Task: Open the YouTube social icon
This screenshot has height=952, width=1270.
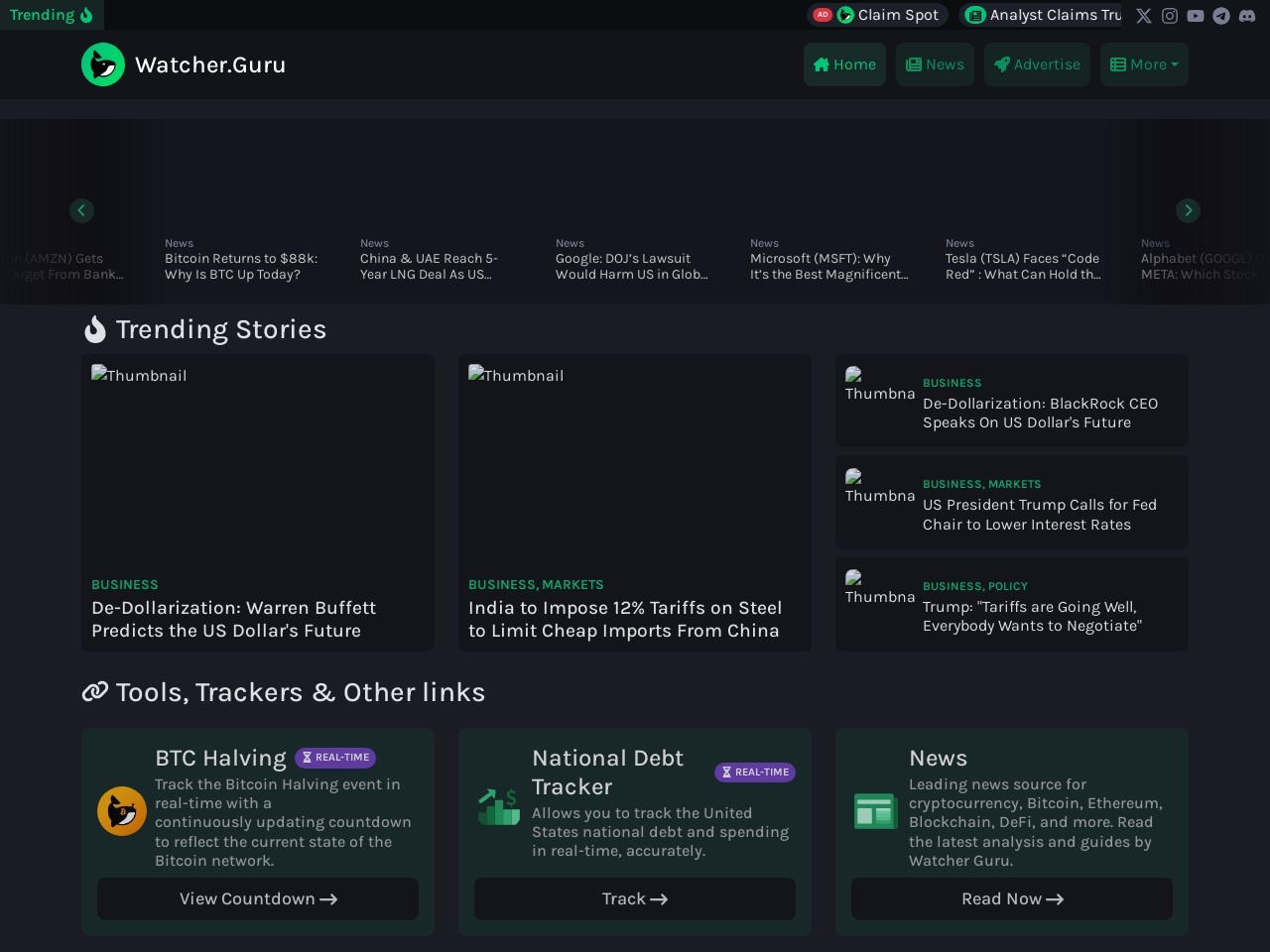Action: click(1196, 16)
